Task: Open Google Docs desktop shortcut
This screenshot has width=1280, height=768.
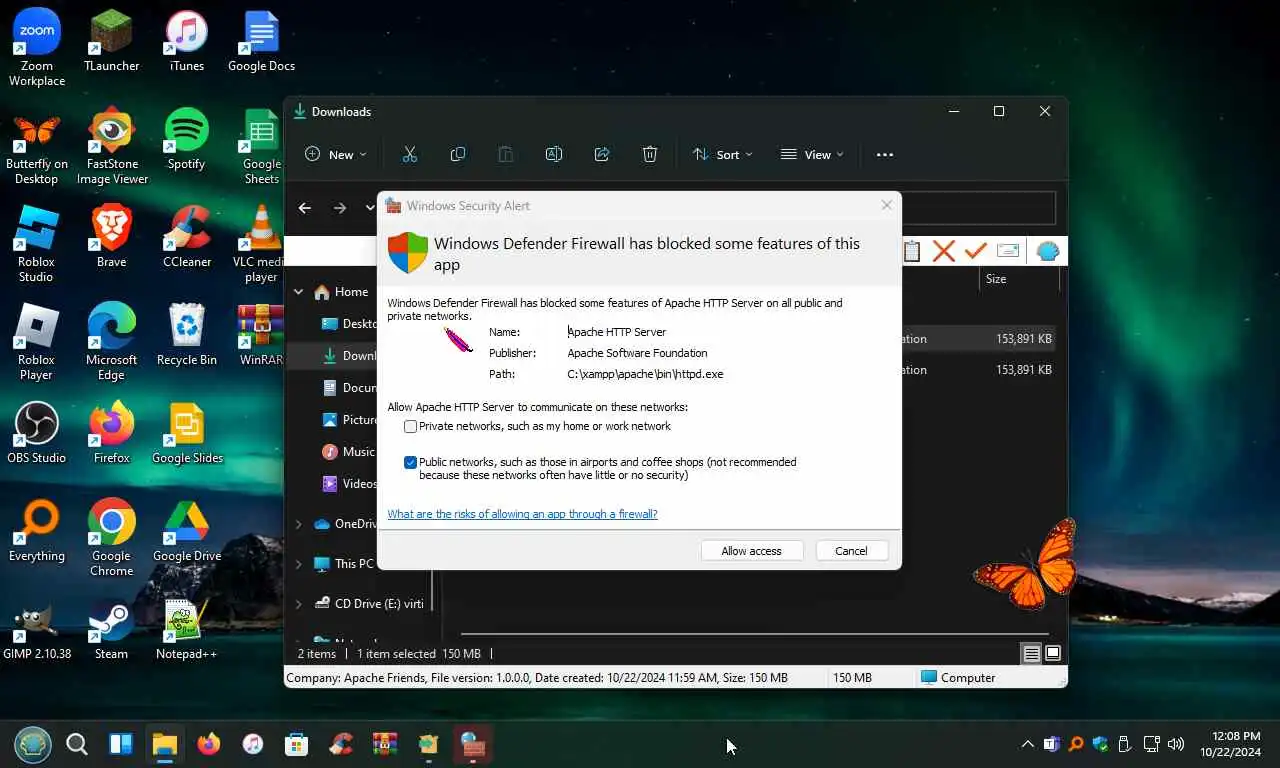Action: tap(261, 41)
